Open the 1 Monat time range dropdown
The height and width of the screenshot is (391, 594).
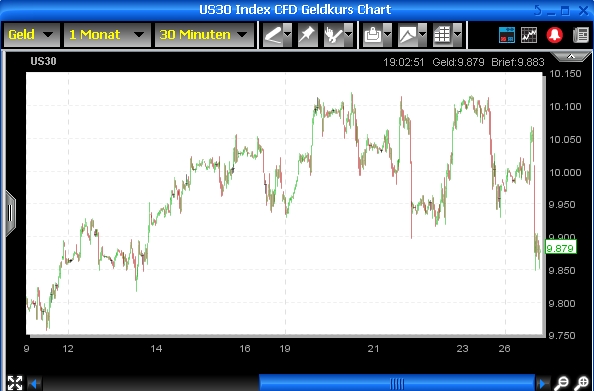(107, 35)
